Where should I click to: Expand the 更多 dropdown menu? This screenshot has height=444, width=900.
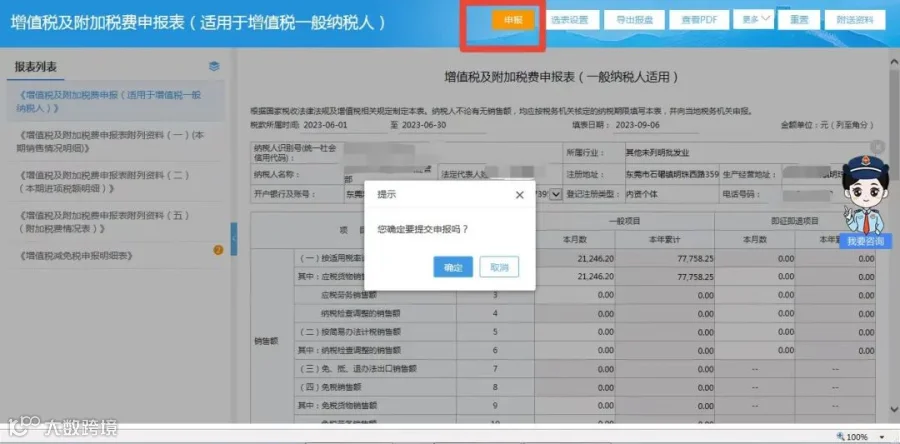(x=753, y=20)
